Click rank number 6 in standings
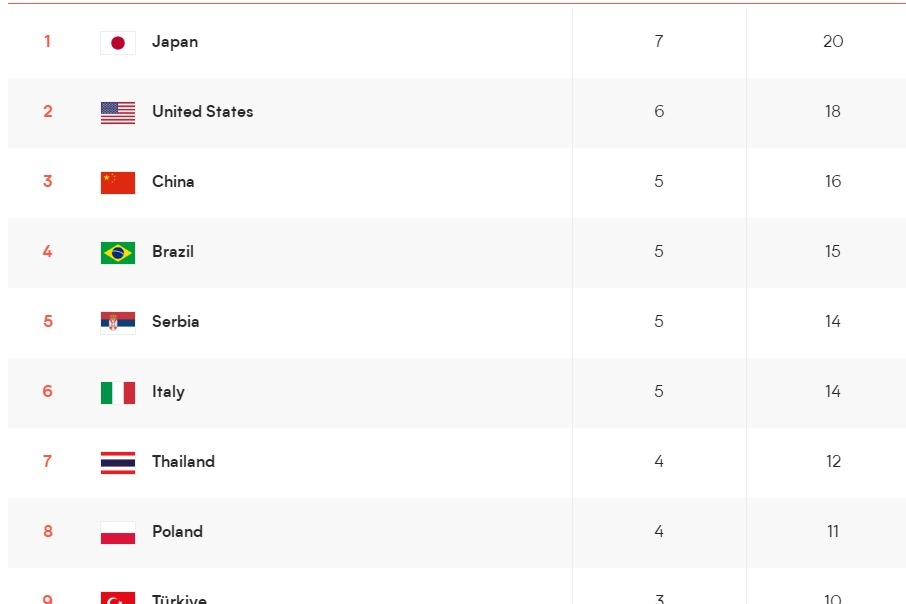This screenshot has width=906, height=604. [x=47, y=391]
